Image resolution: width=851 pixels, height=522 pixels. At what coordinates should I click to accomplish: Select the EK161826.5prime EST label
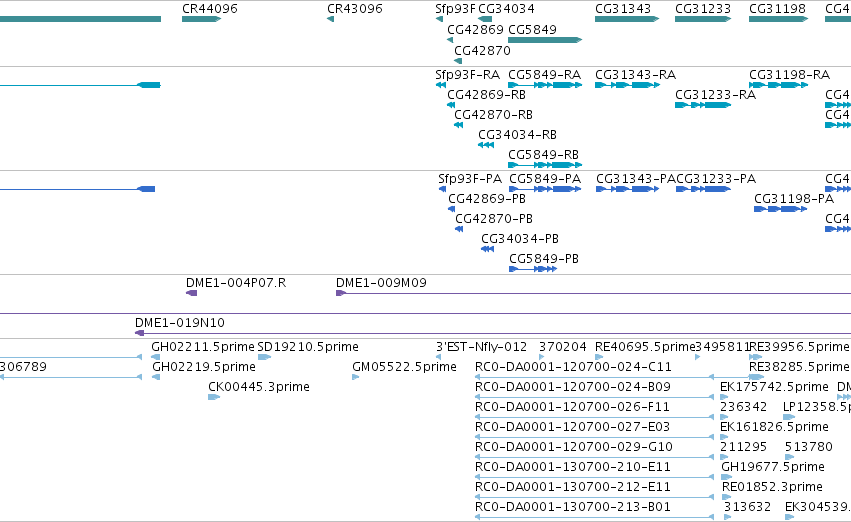point(774,427)
